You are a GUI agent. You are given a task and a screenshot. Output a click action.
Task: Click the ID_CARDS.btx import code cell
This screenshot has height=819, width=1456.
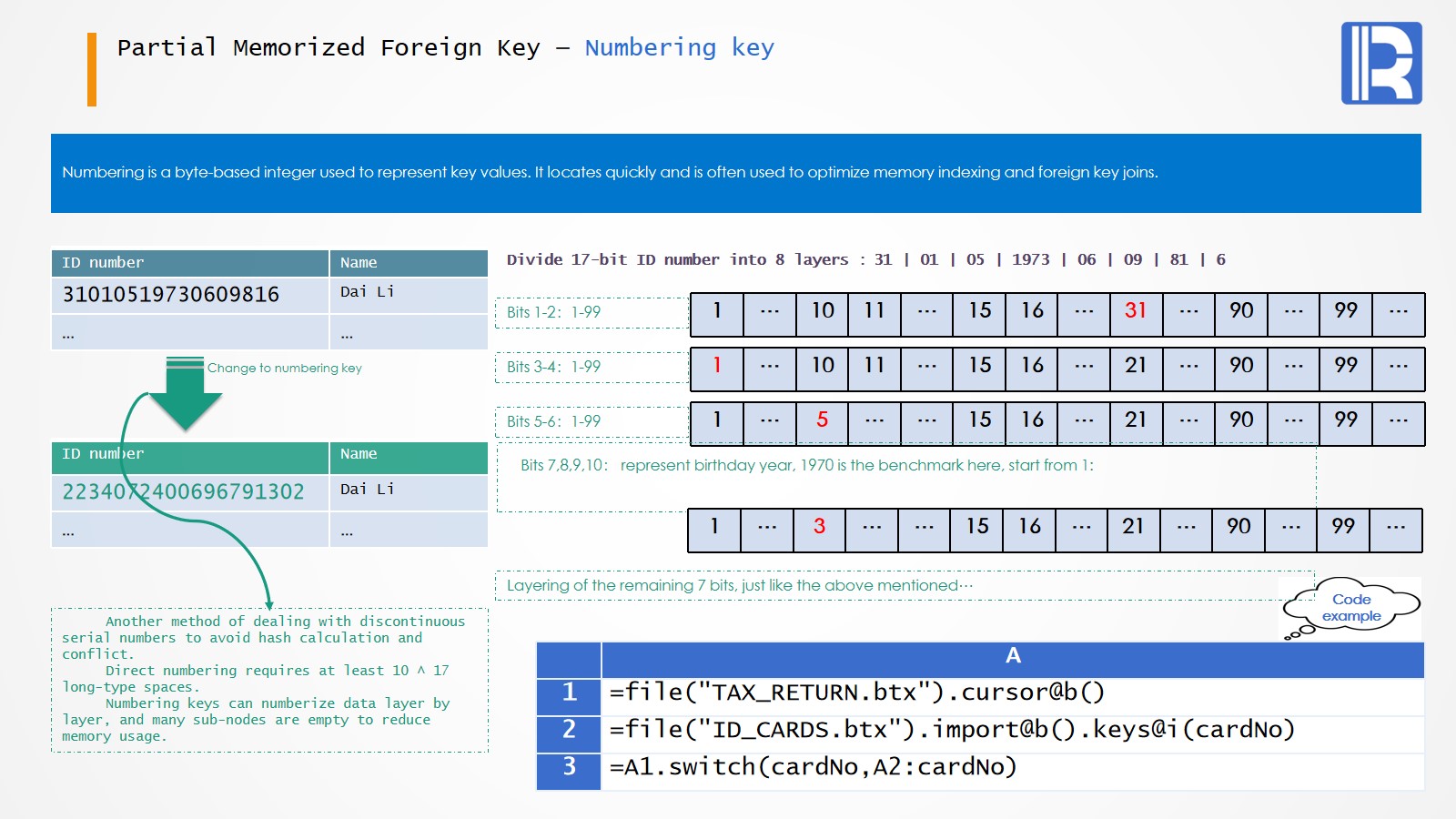pyautogui.click(x=1012, y=730)
